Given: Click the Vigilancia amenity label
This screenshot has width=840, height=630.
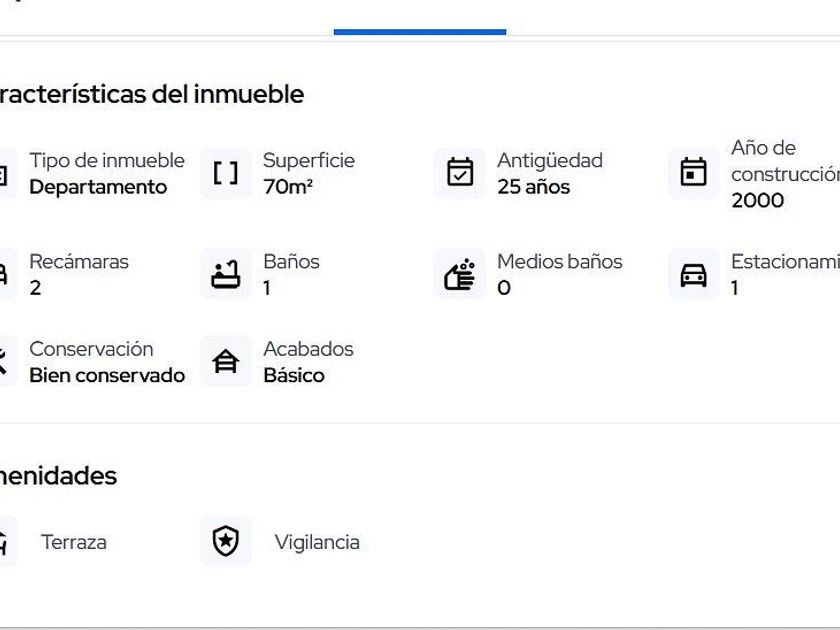Looking at the screenshot, I should [317, 542].
